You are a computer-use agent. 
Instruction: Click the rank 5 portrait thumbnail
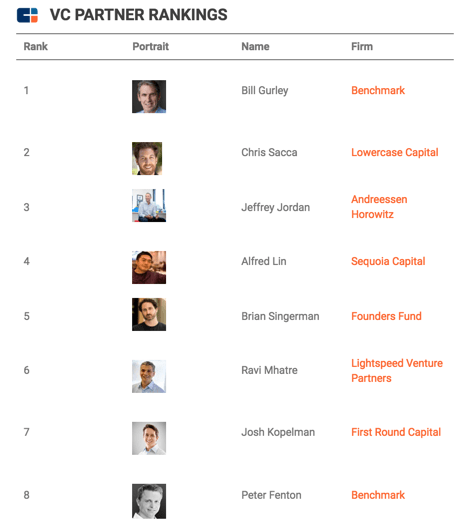click(149, 315)
